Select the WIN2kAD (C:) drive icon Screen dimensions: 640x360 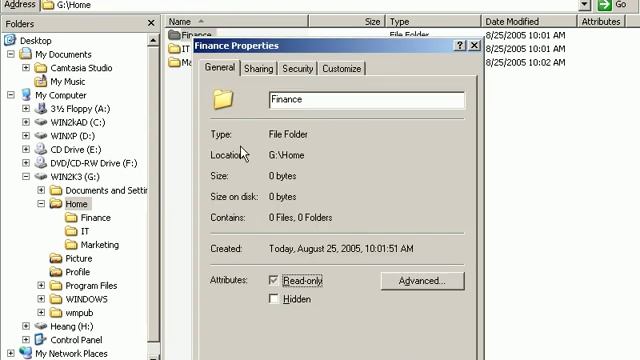41,122
